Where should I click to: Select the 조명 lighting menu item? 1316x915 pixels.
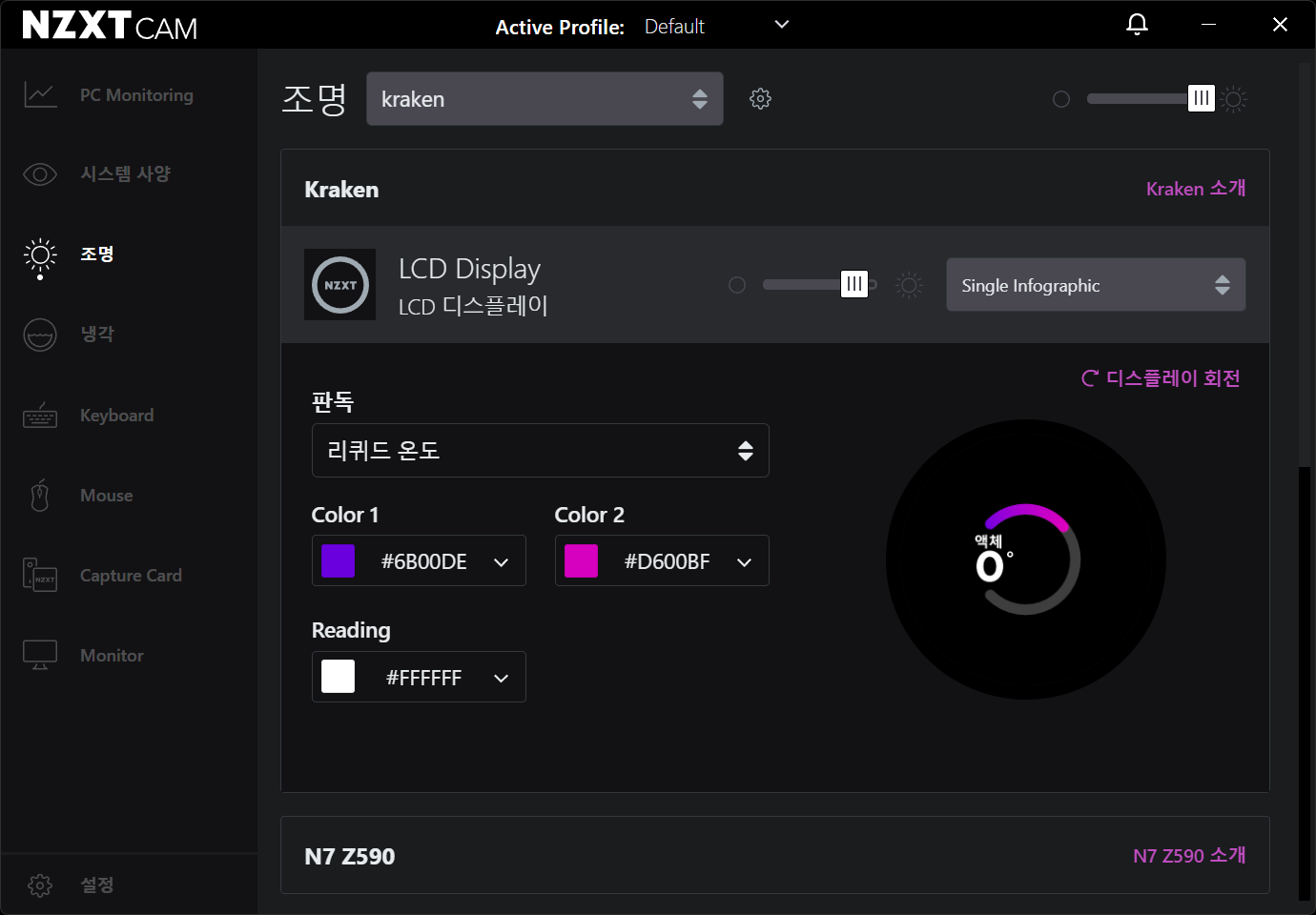coord(96,254)
